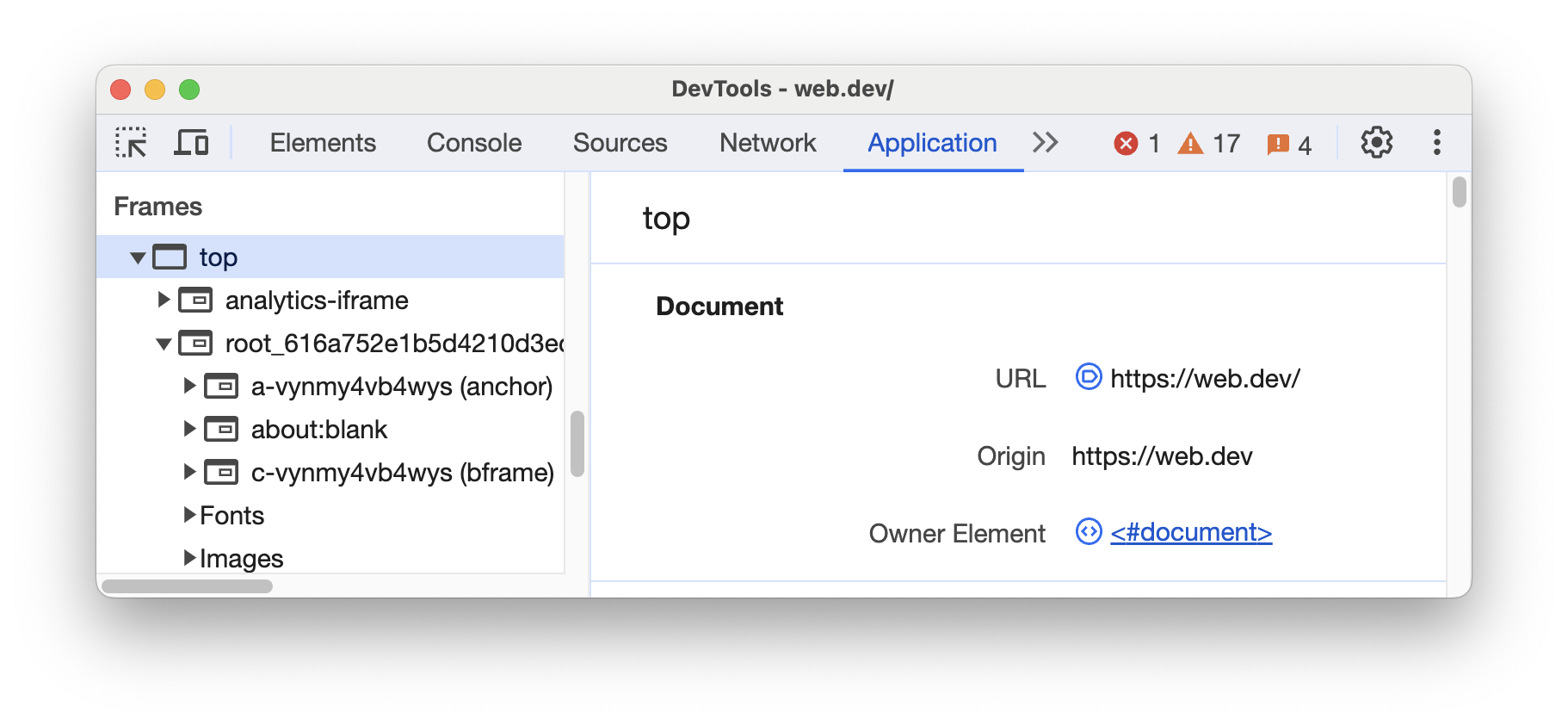Screen dimensions: 1568x725
Task: Click the warnings triangle icon
Action: [x=1190, y=143]
